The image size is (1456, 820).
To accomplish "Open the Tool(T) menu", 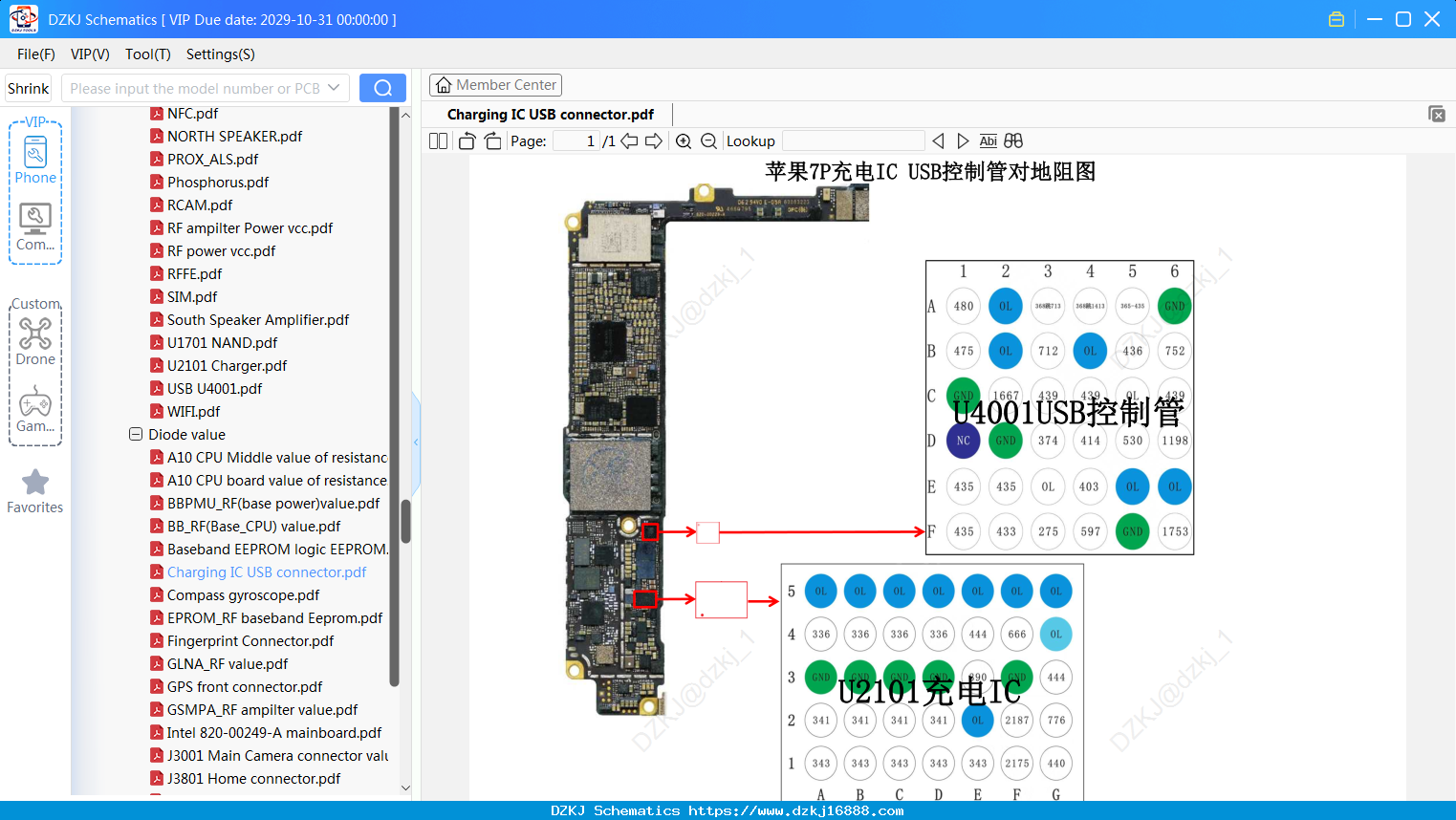I will click(148, 54).
